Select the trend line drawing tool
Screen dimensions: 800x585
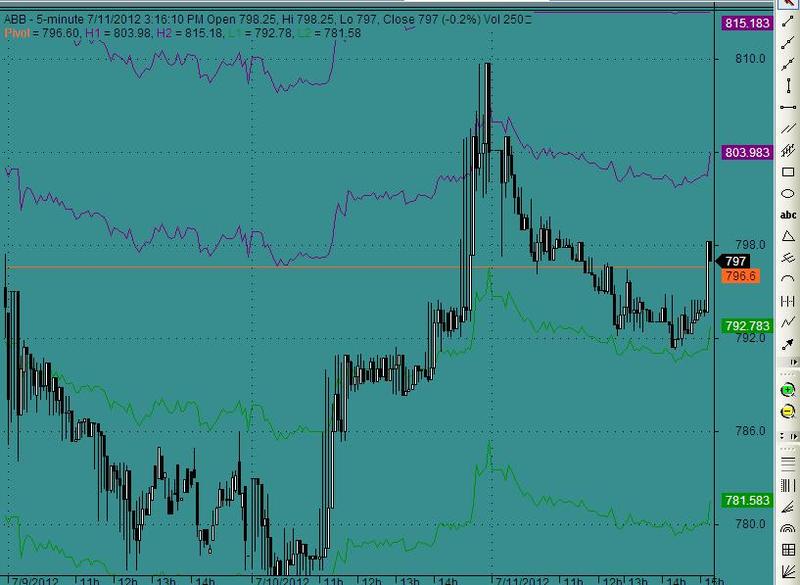pyautogui.click(x=788, y=22)
